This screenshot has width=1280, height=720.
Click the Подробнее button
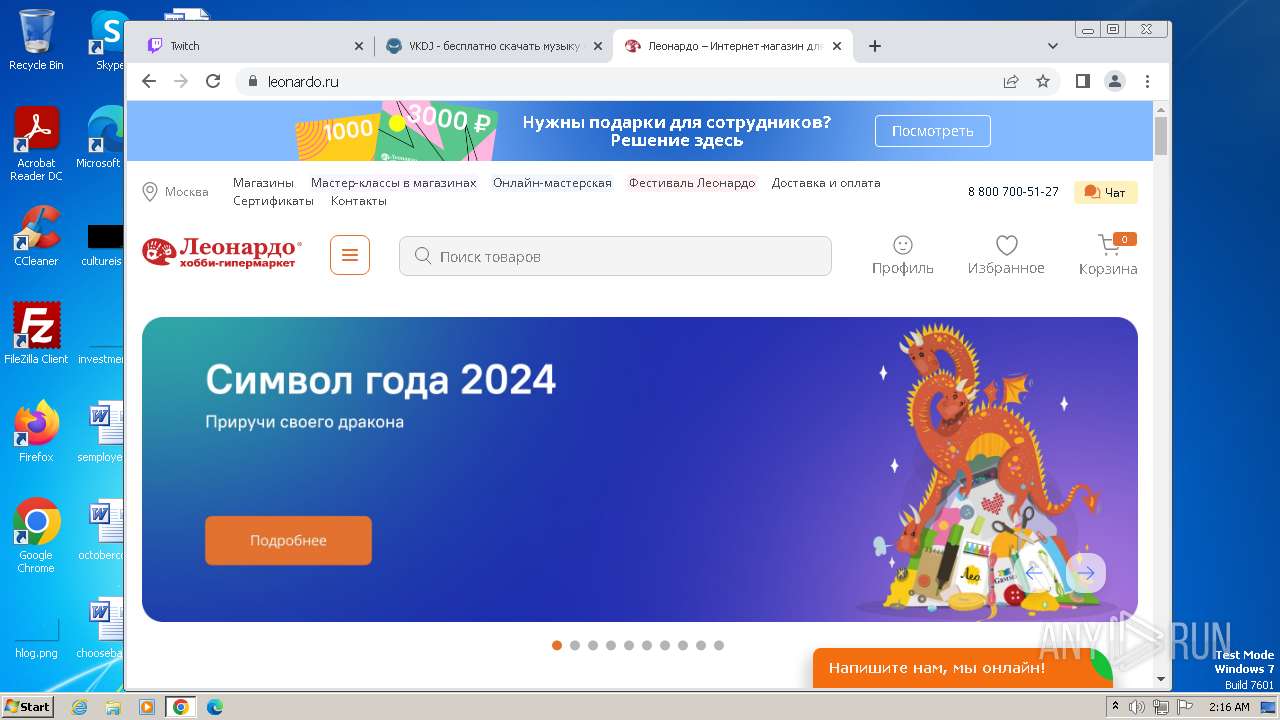click(x=288, y=540)
